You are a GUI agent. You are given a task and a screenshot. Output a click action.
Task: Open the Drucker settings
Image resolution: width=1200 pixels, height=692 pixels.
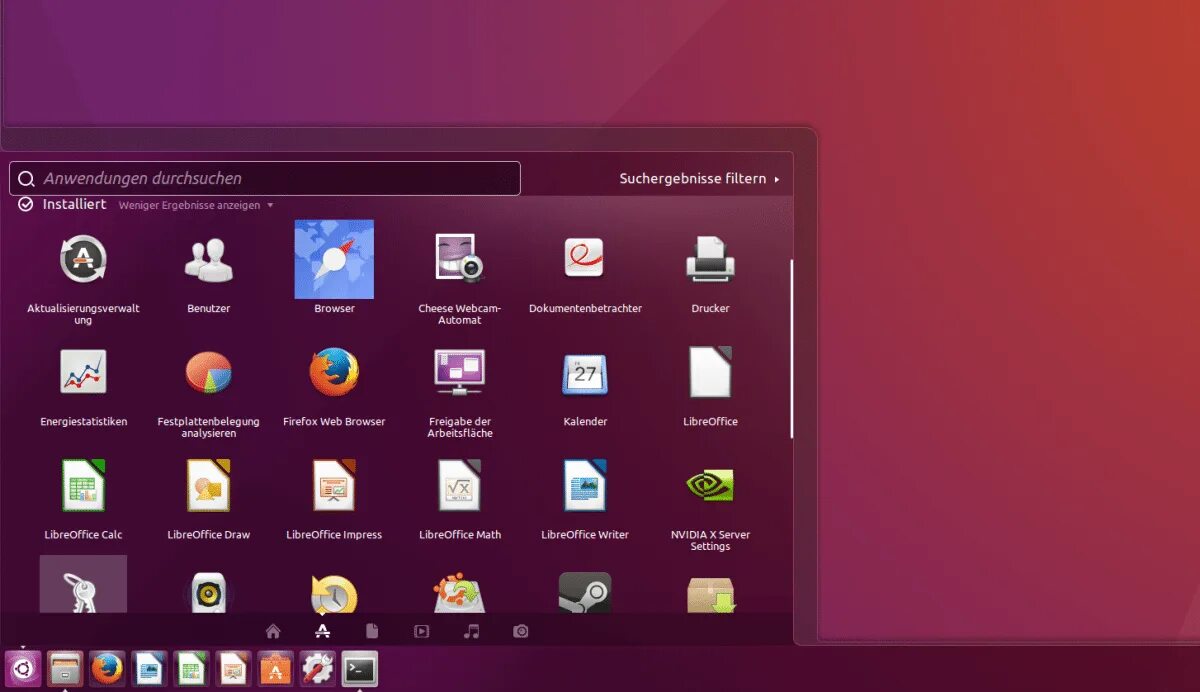tap(710, 260)
